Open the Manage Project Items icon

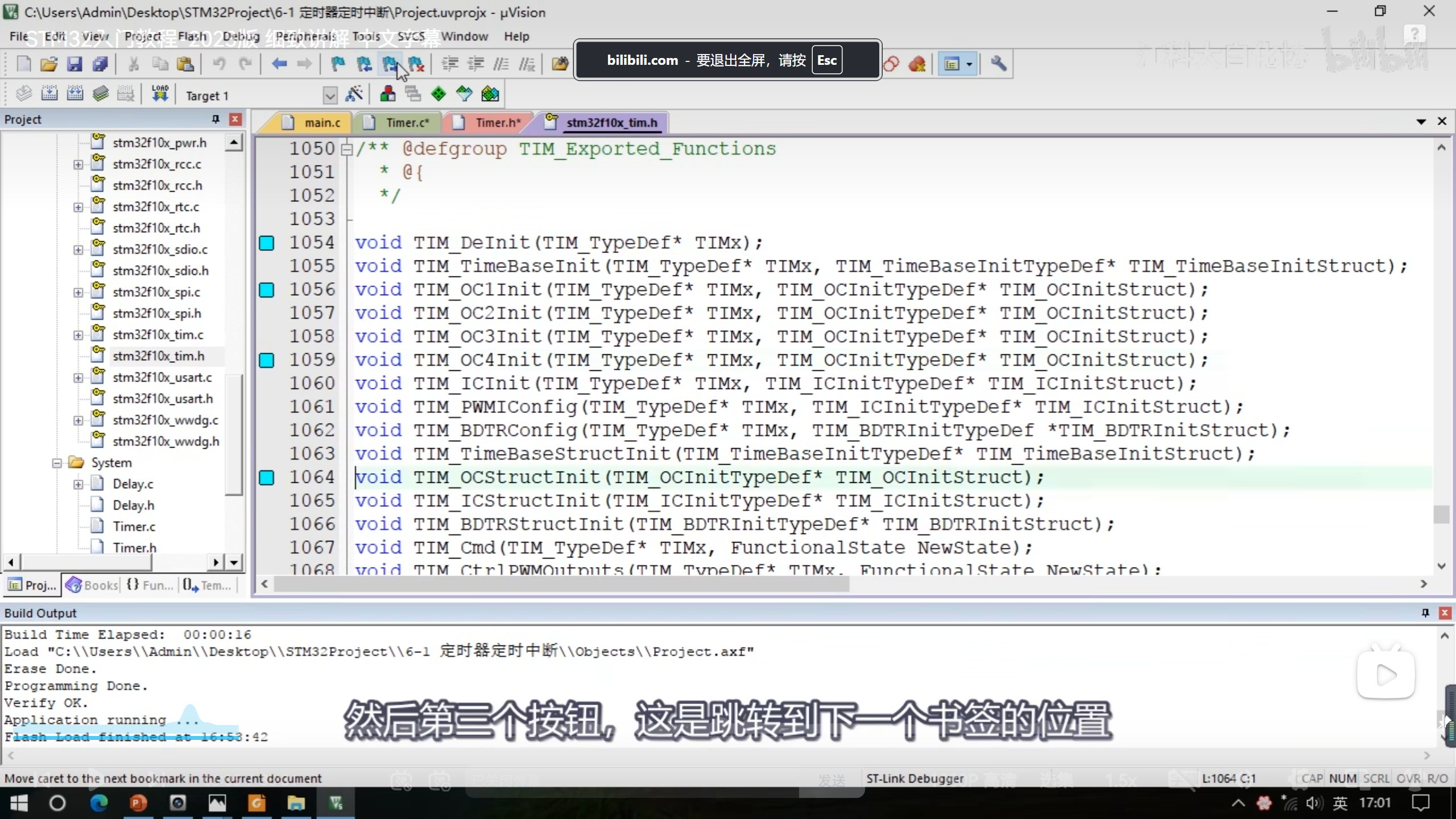(388, 94)
